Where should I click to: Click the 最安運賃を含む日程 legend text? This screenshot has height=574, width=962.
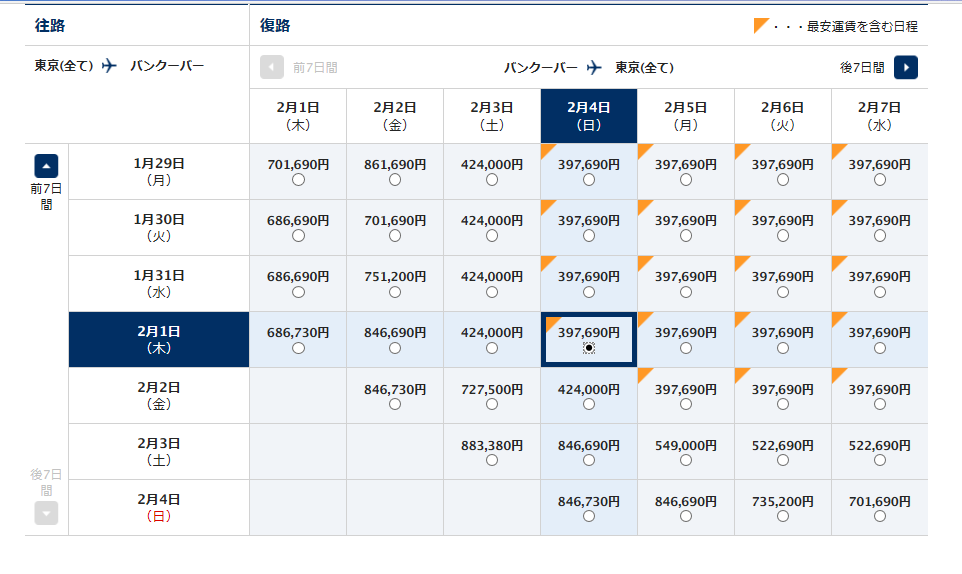click(862, 26)
